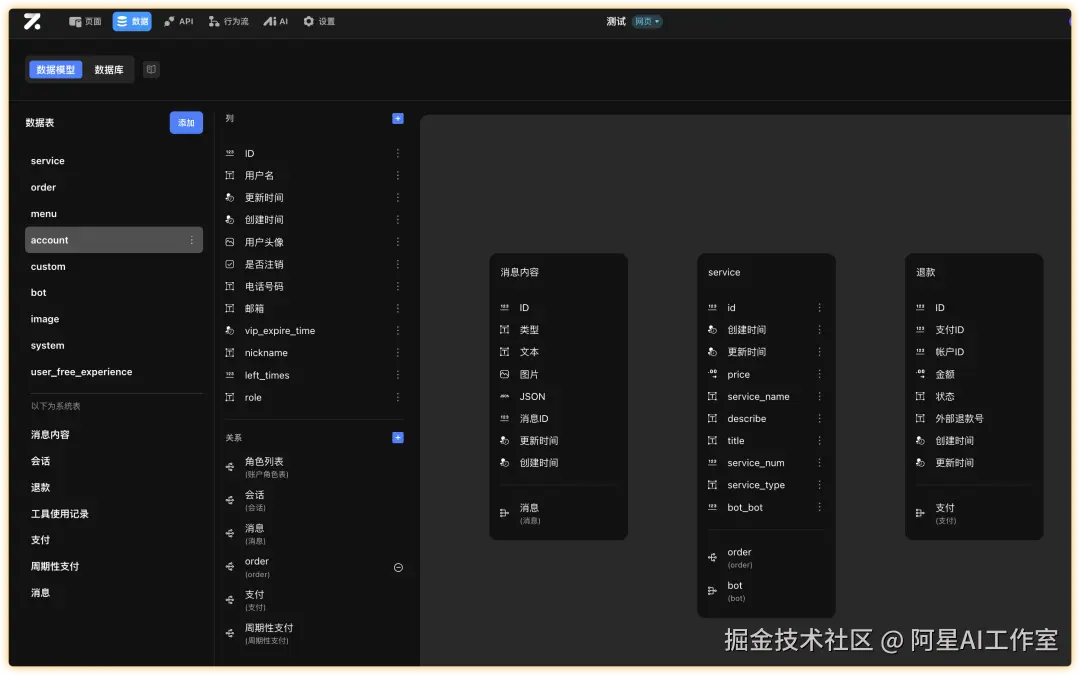
Task: Click the 测试 label in the top bar
Action: pos(615,19)
